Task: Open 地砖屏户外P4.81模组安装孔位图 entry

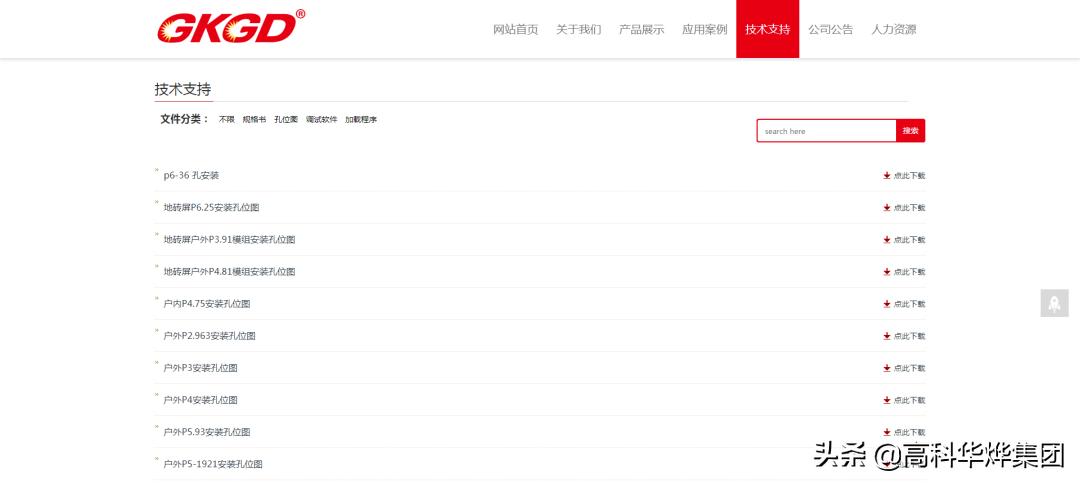Action: pos(229,272)
